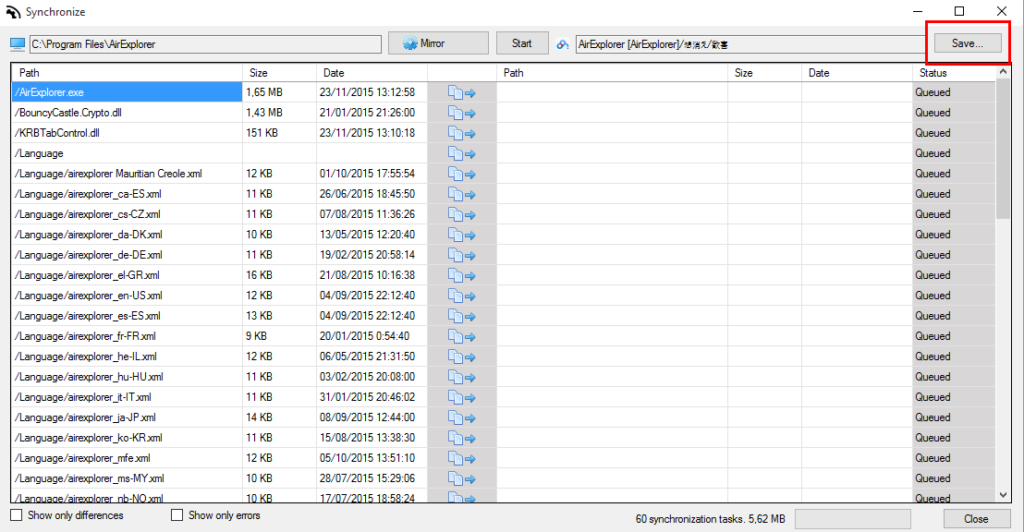Click the vertical scrollbar thumb

(x=1003, y=149)
